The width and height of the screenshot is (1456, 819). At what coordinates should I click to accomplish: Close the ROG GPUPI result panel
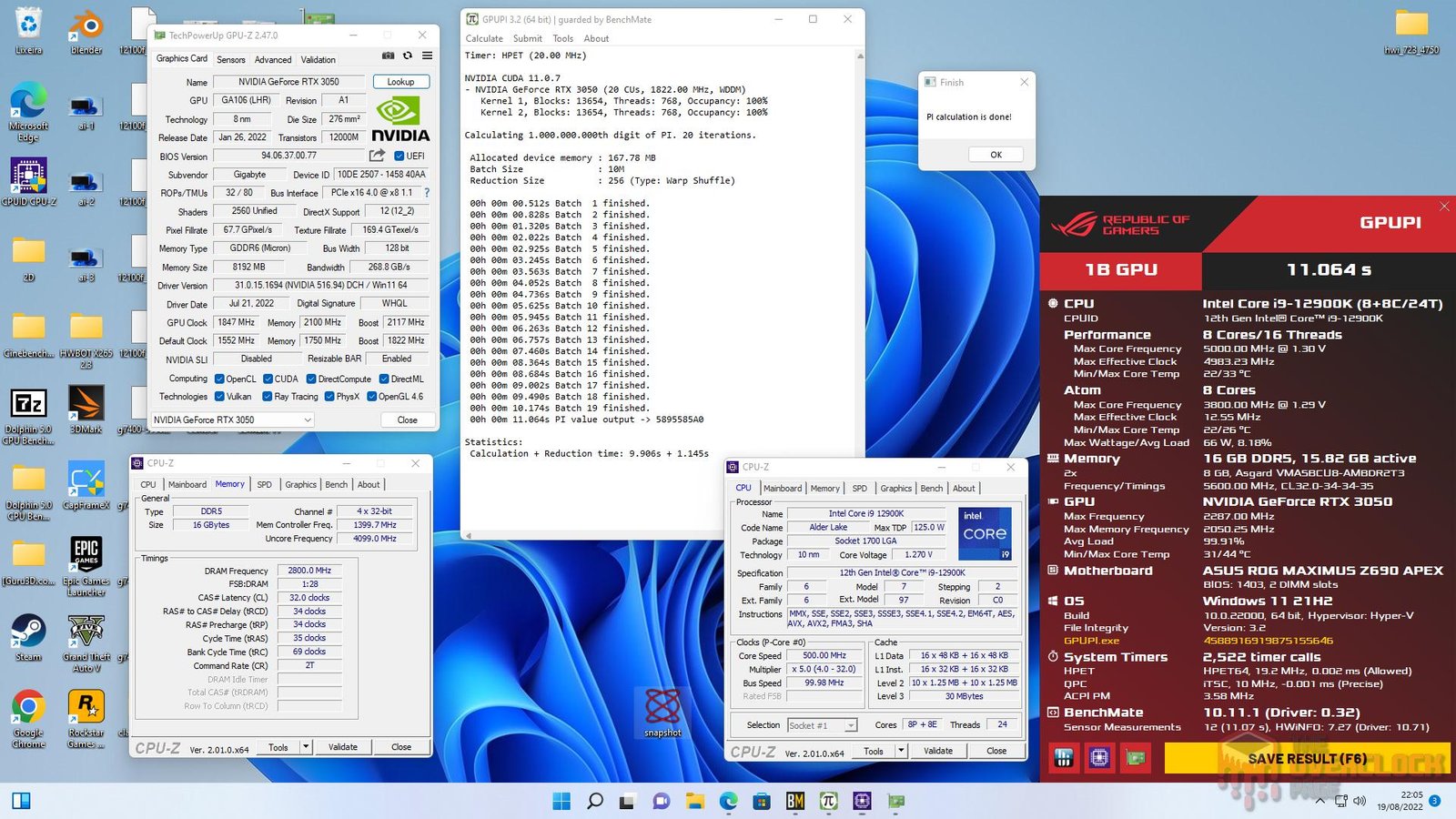coord(1444,207)
